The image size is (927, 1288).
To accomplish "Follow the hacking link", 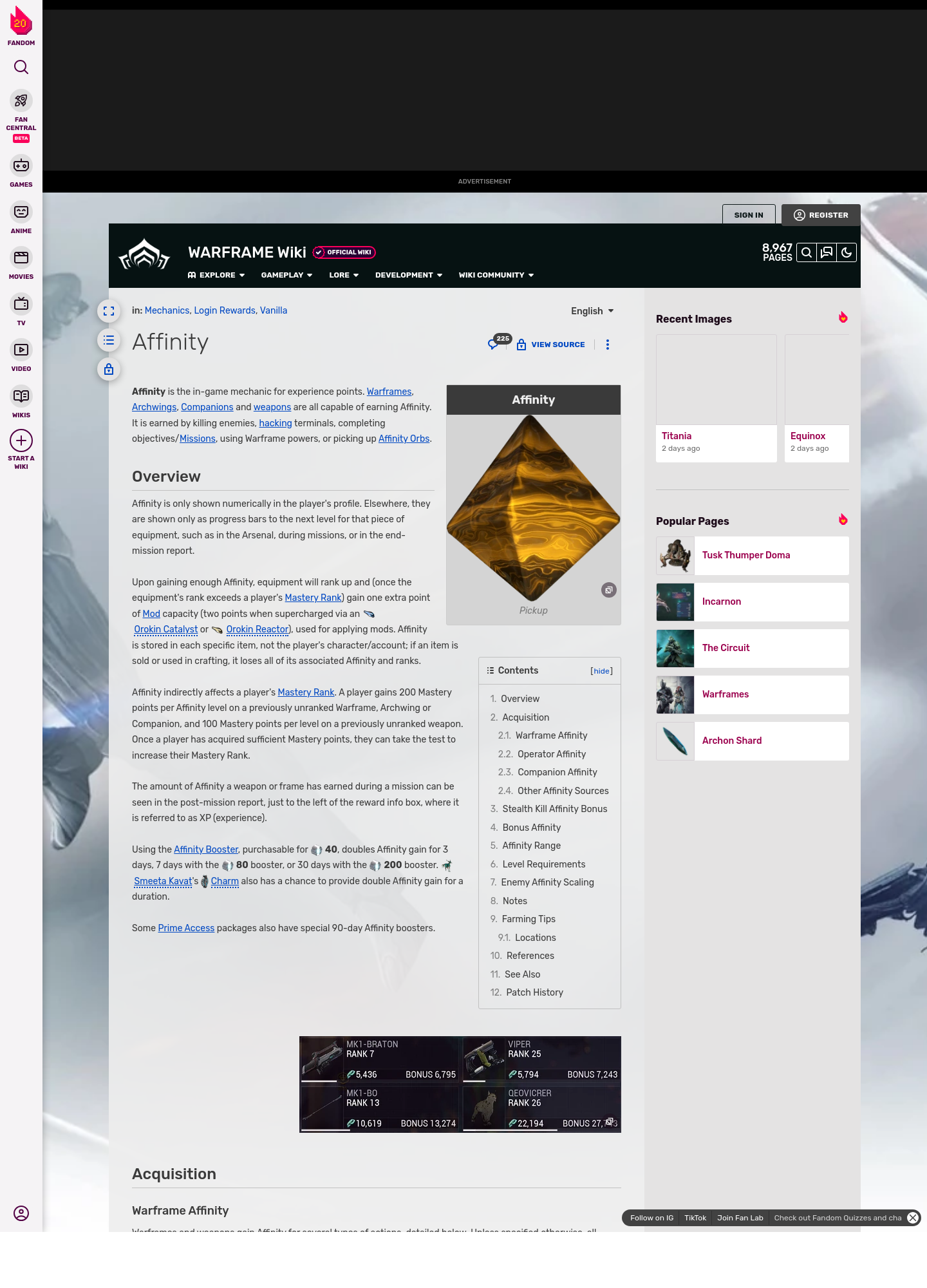I will [276, 423].
